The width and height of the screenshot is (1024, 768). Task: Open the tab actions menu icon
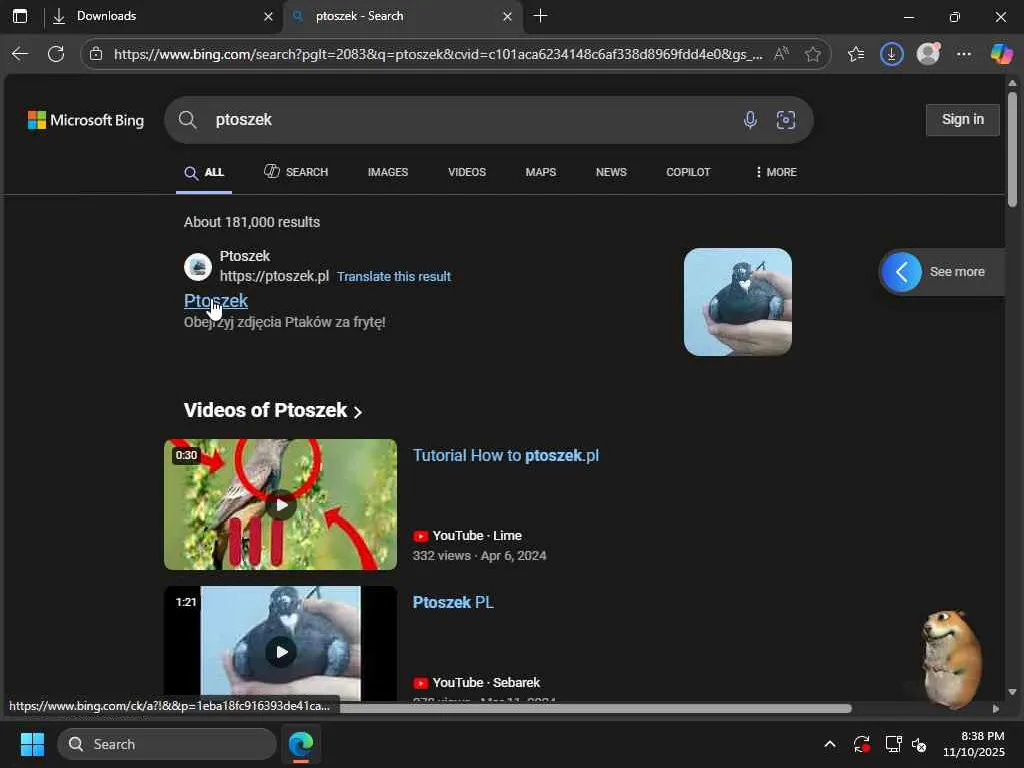pyautogui.click(x=20, y=16)
